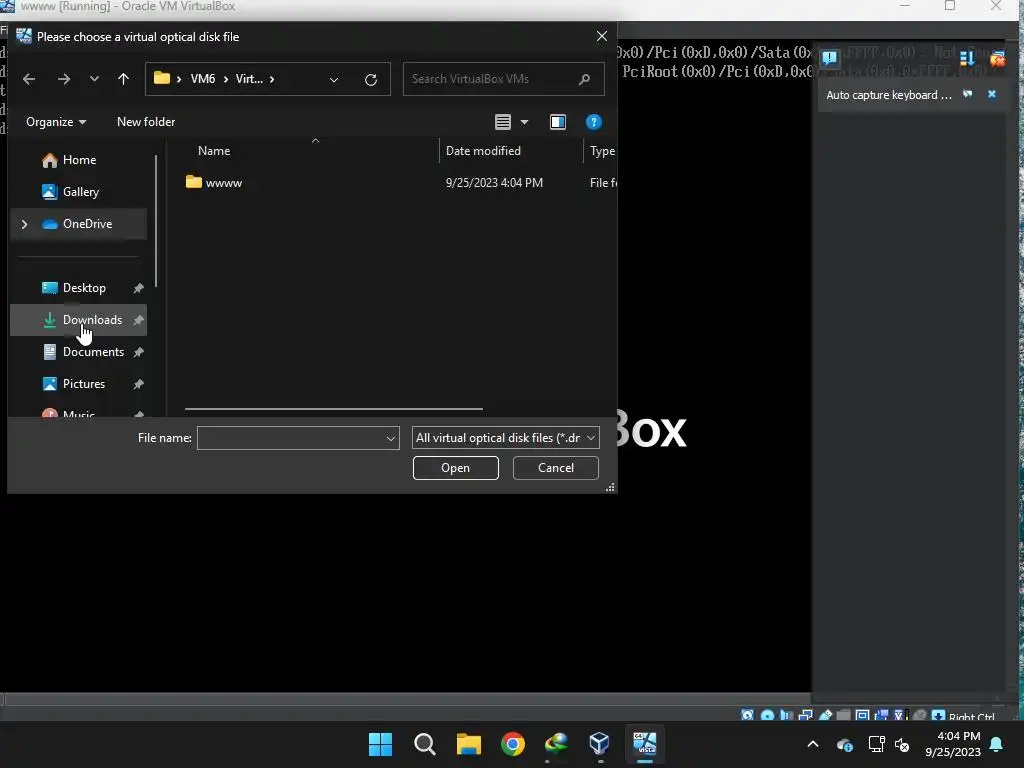Unpin Desktop via its pin icon

(138, 288)
